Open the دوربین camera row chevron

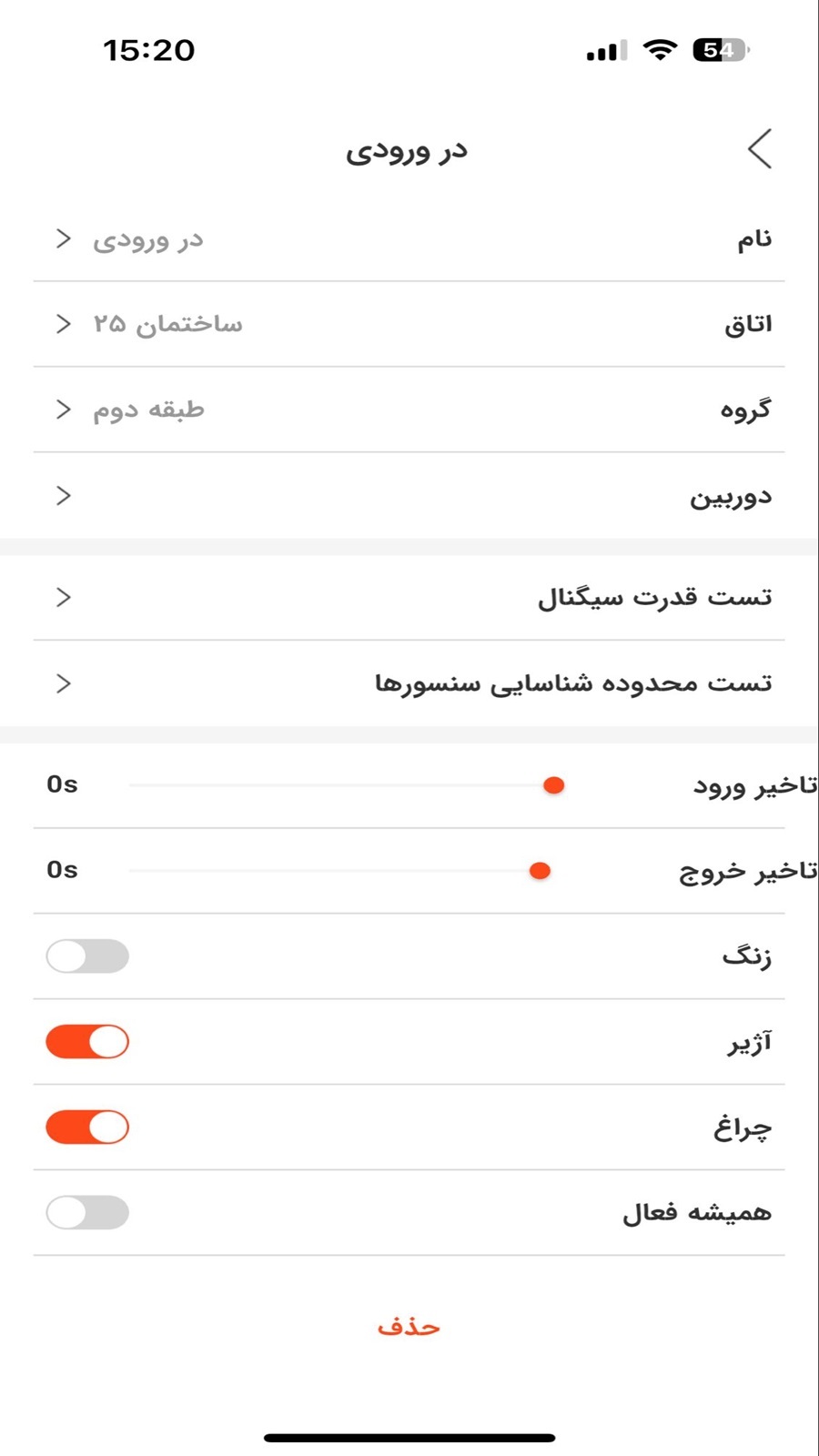tap(63, 496)
